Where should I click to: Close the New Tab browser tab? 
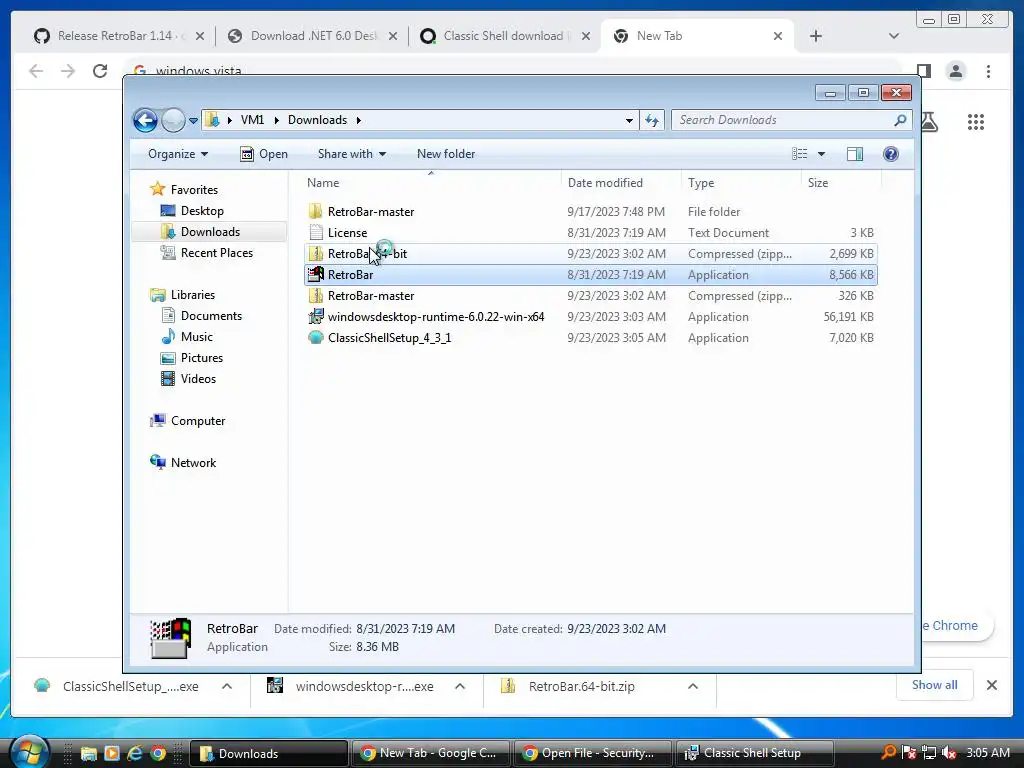pyautogui.click(x=778, y=36)
